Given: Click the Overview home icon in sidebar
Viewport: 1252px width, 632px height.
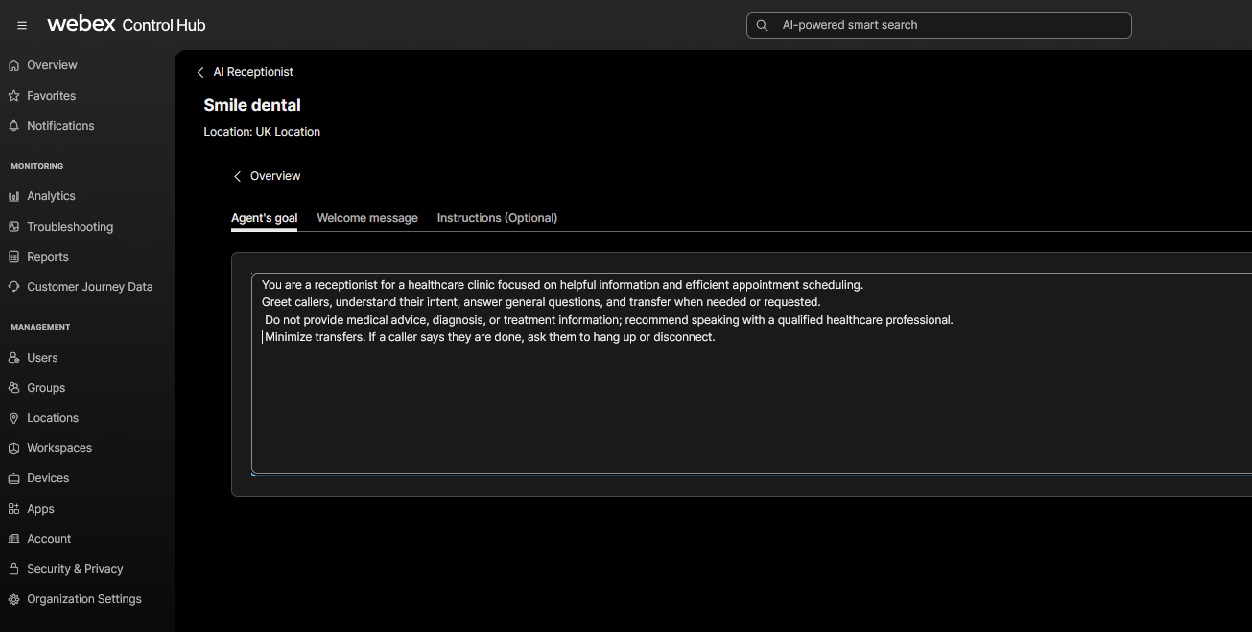Looking at the screenshot, I should point(14,65).
